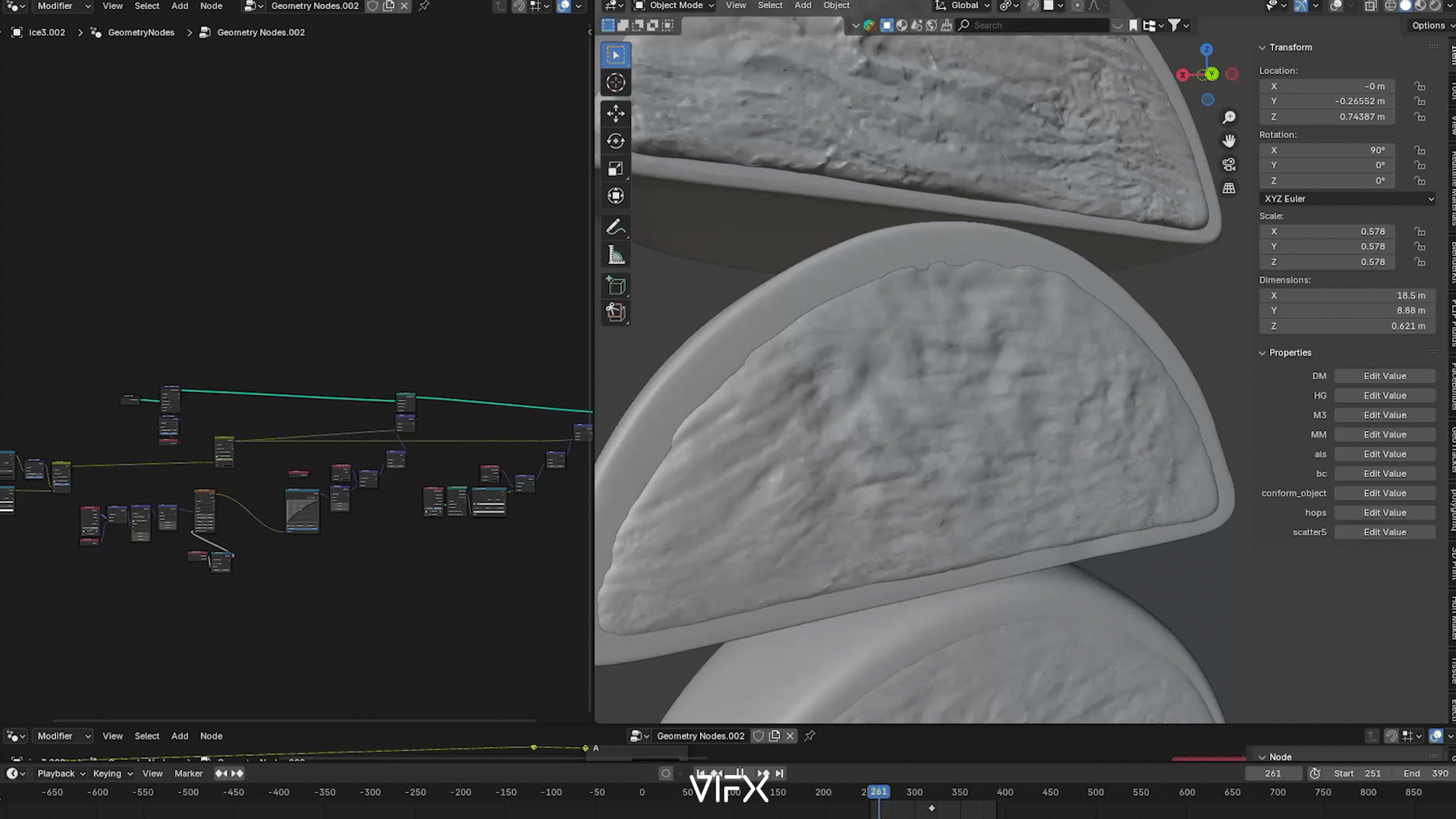Open the Global transform orientation dropdown

(x=962, y=5)
